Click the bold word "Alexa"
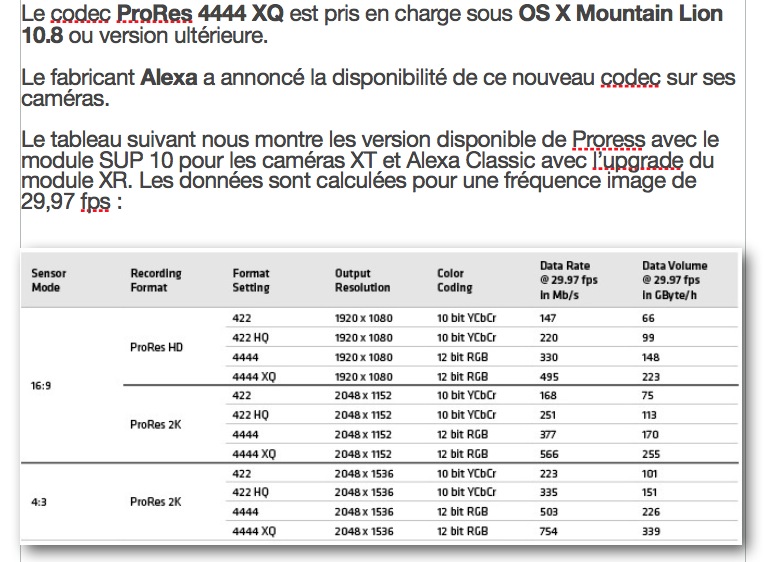This screenshot has width=766, height=562. click(169, 78)
